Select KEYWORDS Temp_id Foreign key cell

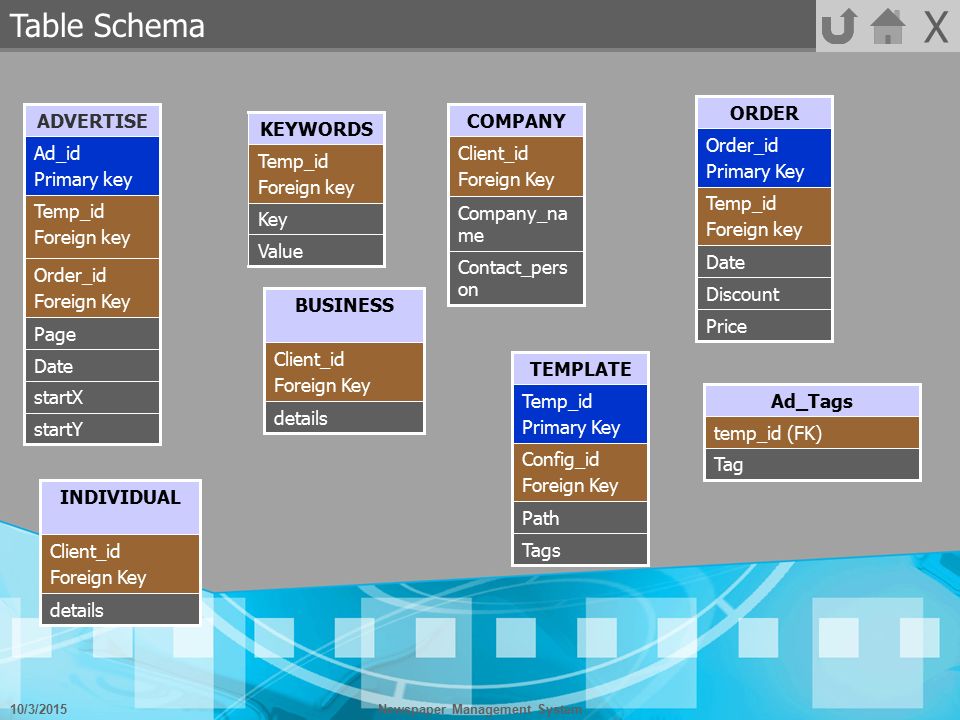[x=316, y=174]
